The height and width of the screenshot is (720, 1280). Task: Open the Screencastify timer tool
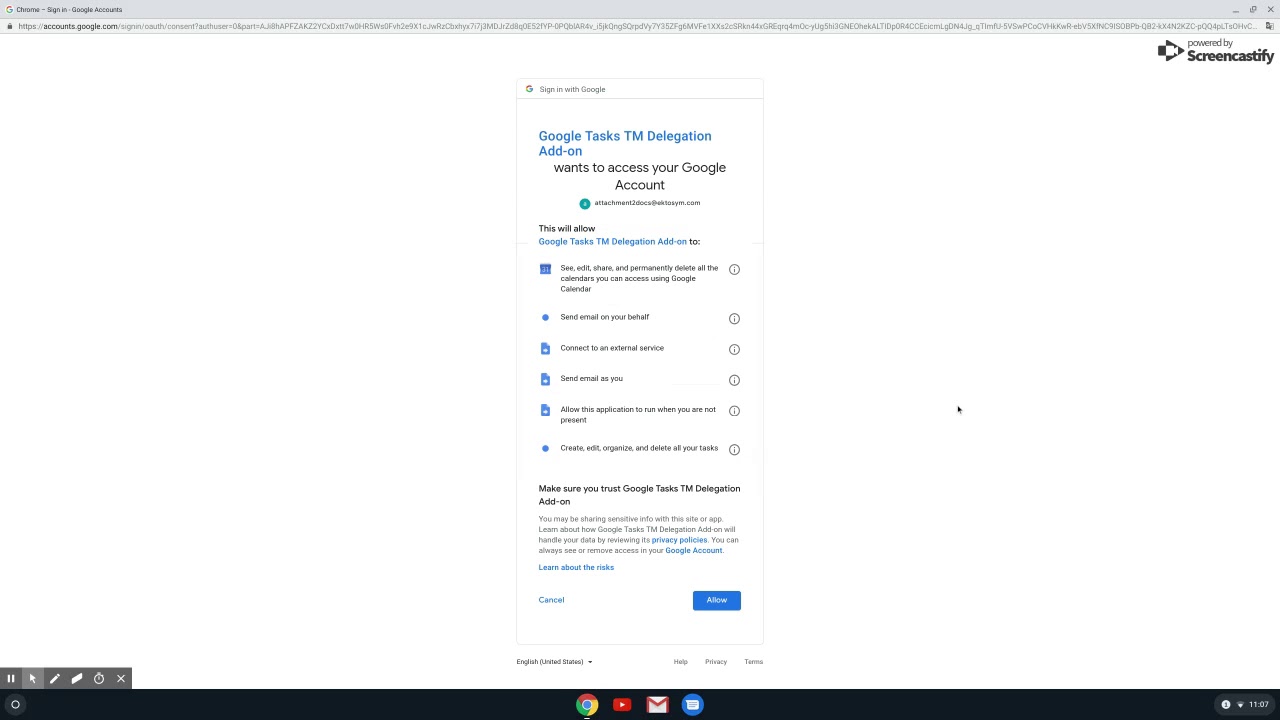[99, 679]
